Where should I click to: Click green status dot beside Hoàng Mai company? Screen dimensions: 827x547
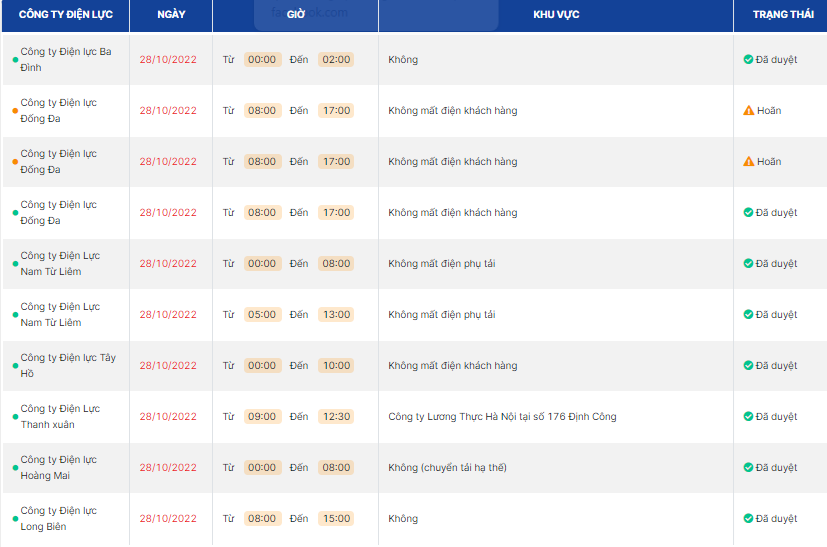15,467
